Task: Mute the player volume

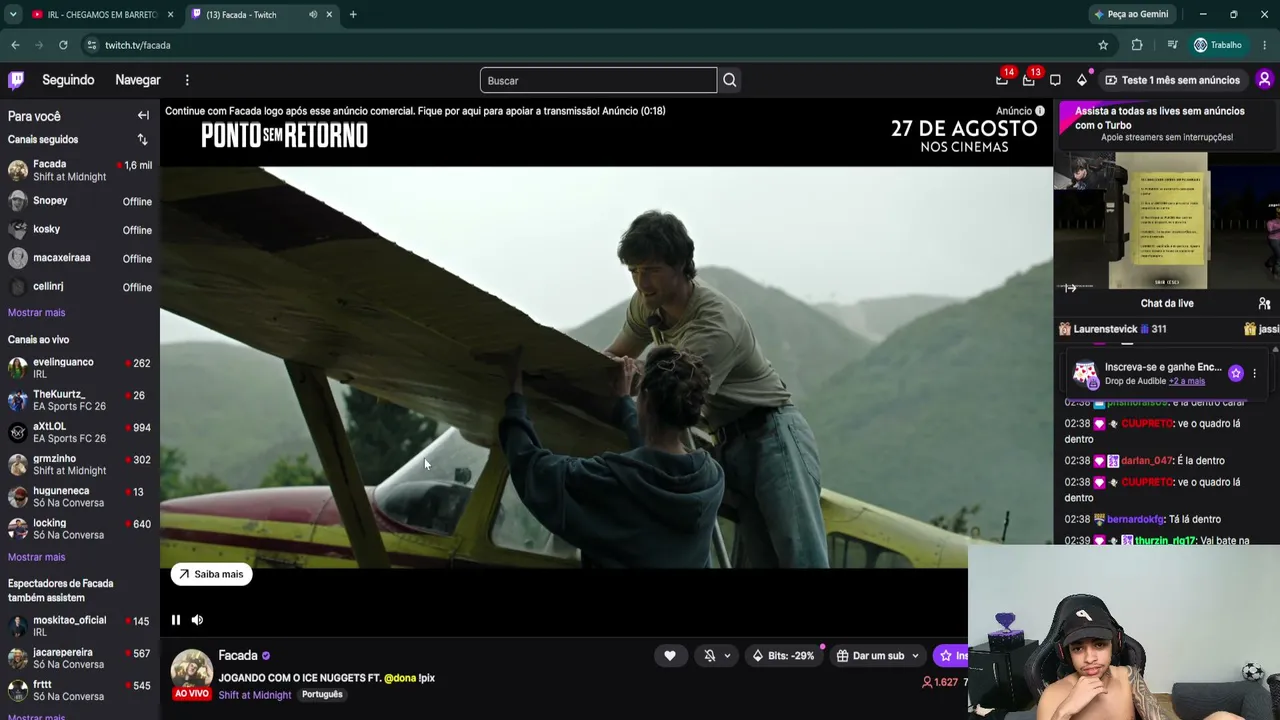Action: 197,620
